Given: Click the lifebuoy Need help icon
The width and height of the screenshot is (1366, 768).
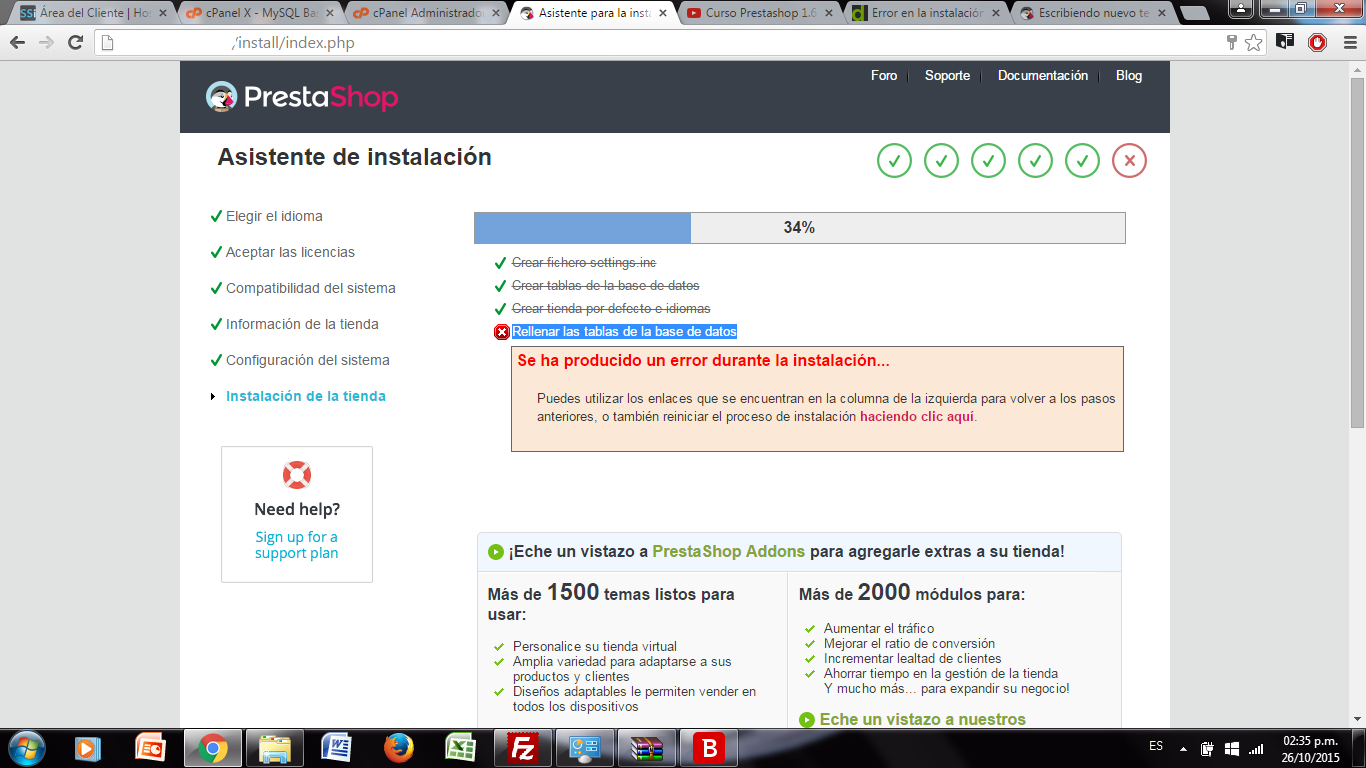Looking at the screenshot, I should coord(296,475).
